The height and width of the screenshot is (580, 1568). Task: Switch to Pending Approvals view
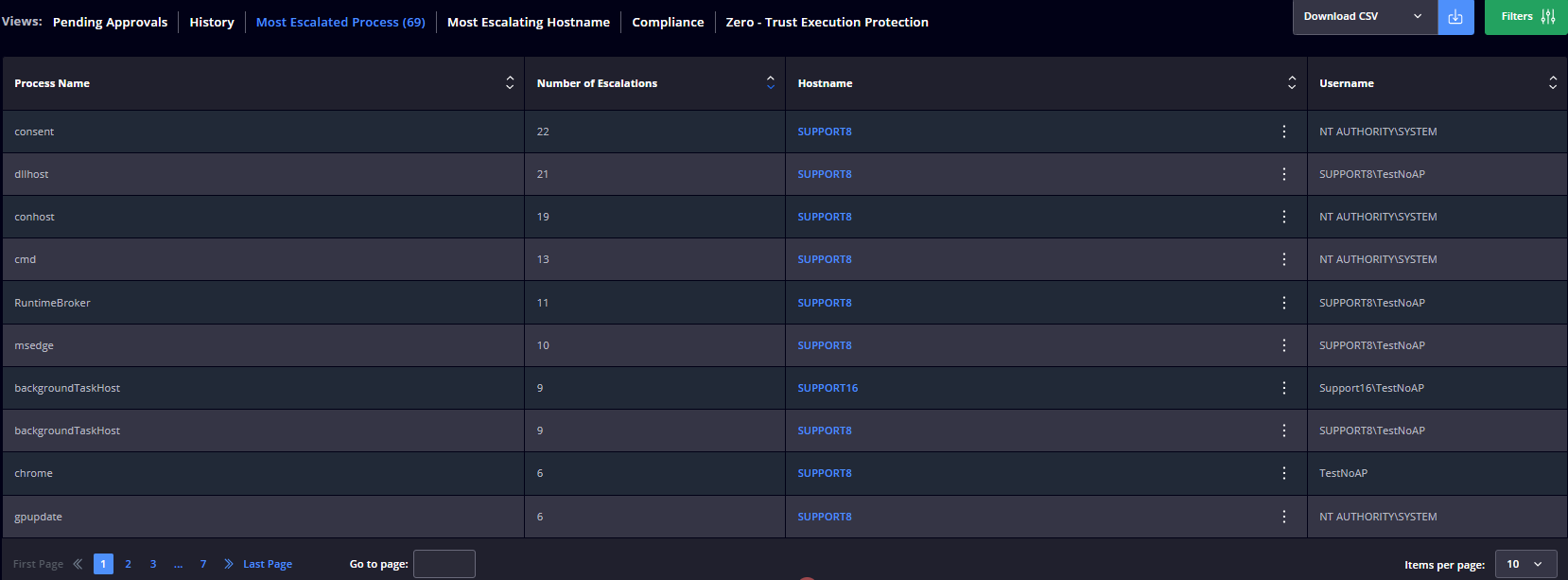(110, 22)
